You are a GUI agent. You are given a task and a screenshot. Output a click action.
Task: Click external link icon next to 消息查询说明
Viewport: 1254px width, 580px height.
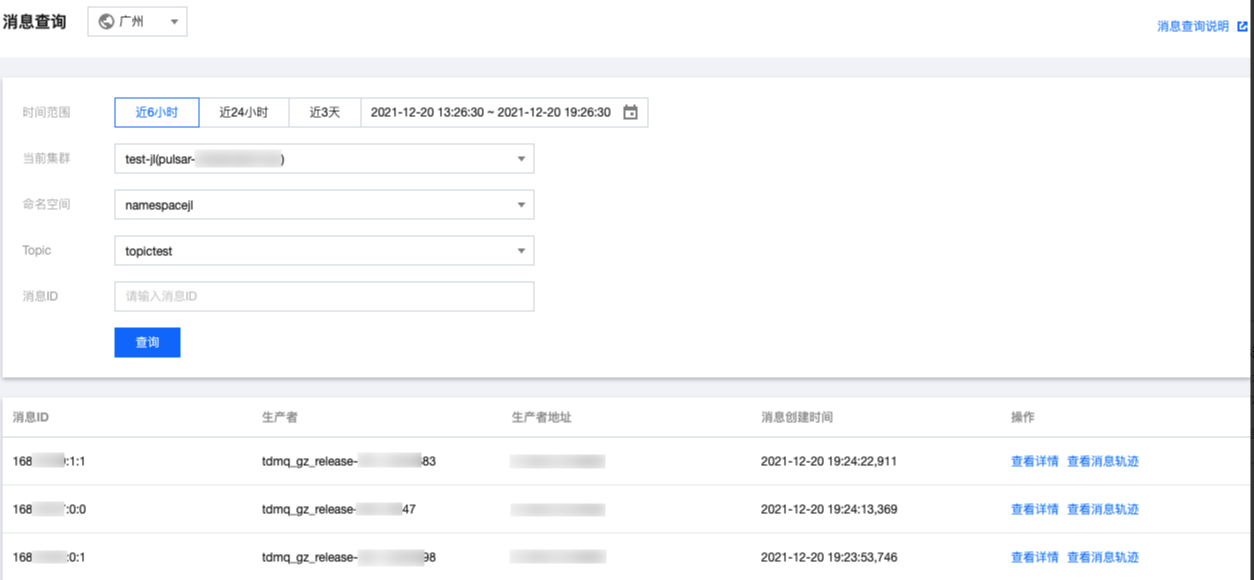[x=1242, y=27]
